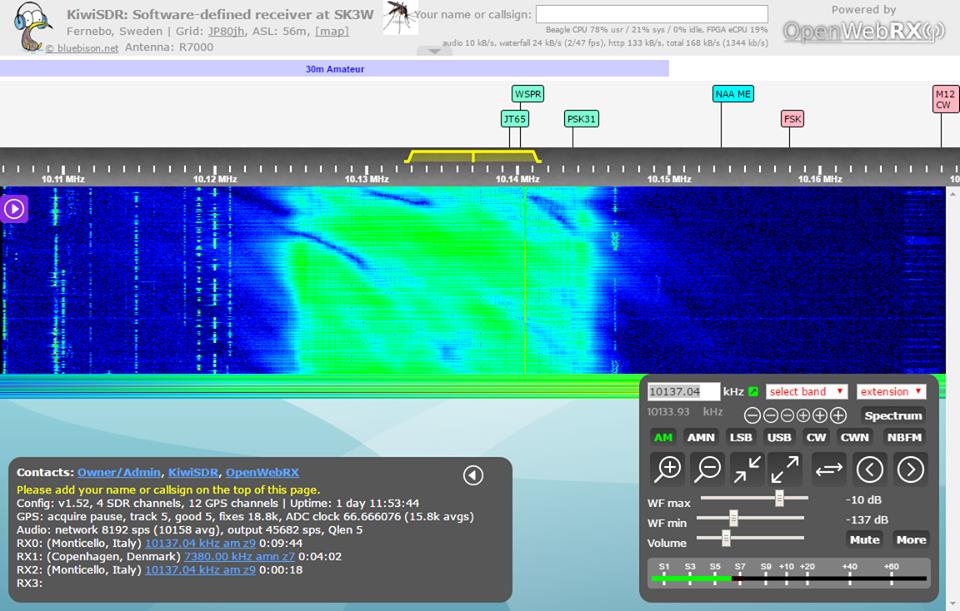Click the green frequency link icon
This screenshot has width=960, height=611.
click(753, 391)
